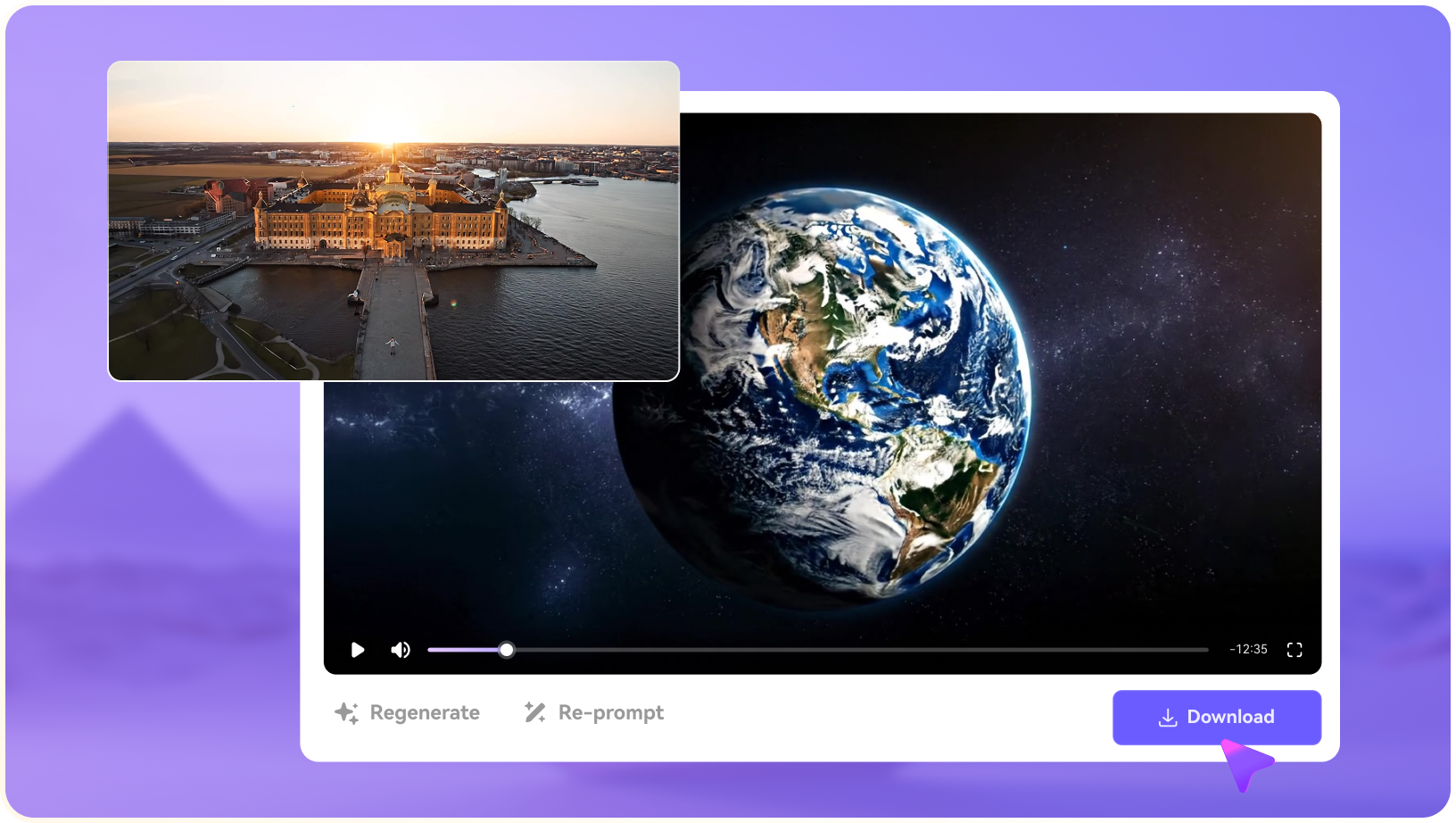Toggle playback with the play control
Viewport: 1456px width, 823px height.
pos(358,650)
